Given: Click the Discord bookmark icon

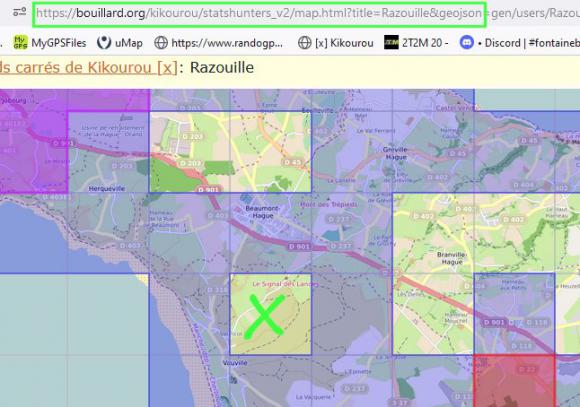Looking at the screenshot, I should pyautogui.click(x=466, y=43).
